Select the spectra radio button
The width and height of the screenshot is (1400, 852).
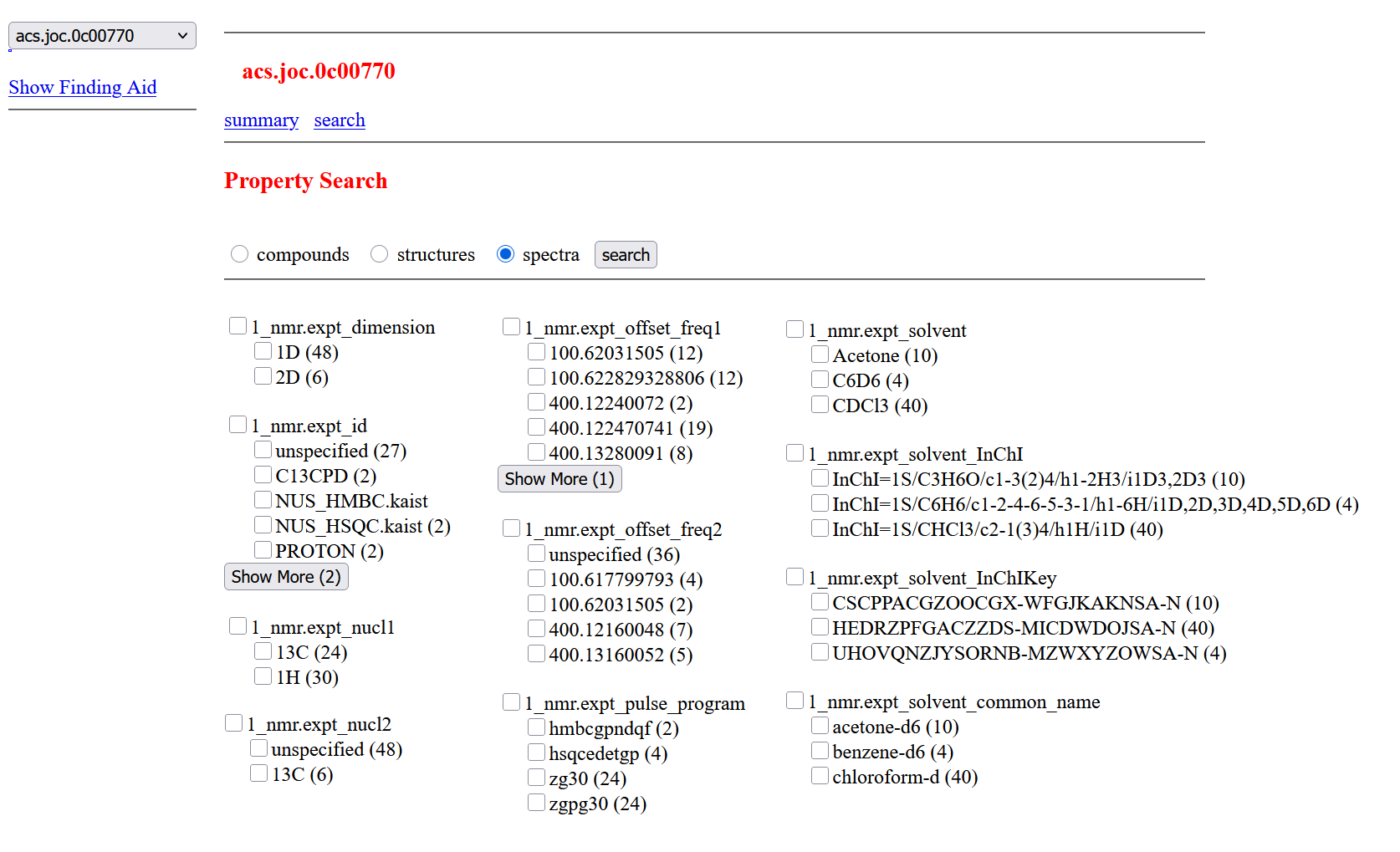(505, 254)
